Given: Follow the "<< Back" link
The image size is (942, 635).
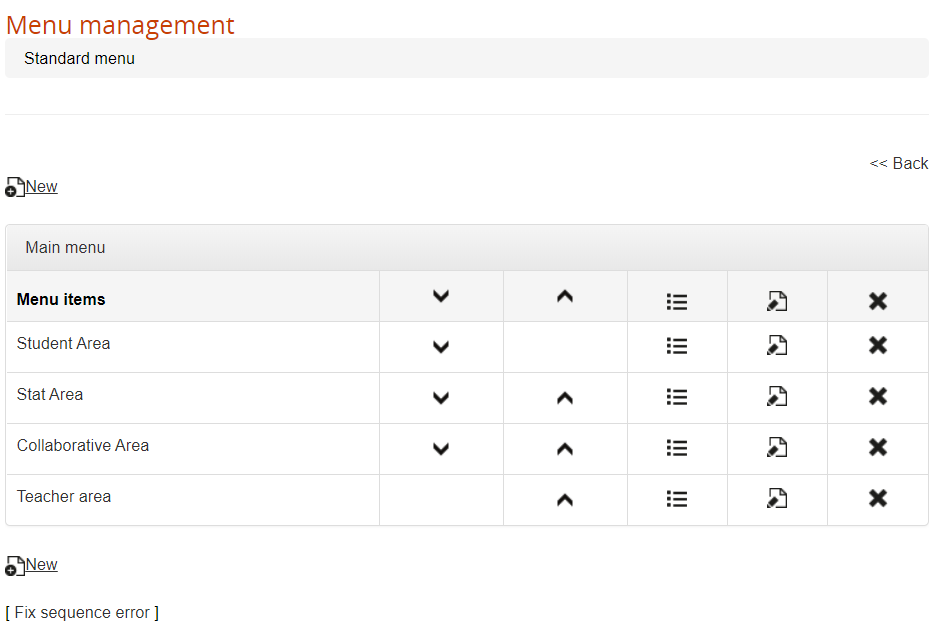Looking at the screenshot, I should [x=899, y=163].
